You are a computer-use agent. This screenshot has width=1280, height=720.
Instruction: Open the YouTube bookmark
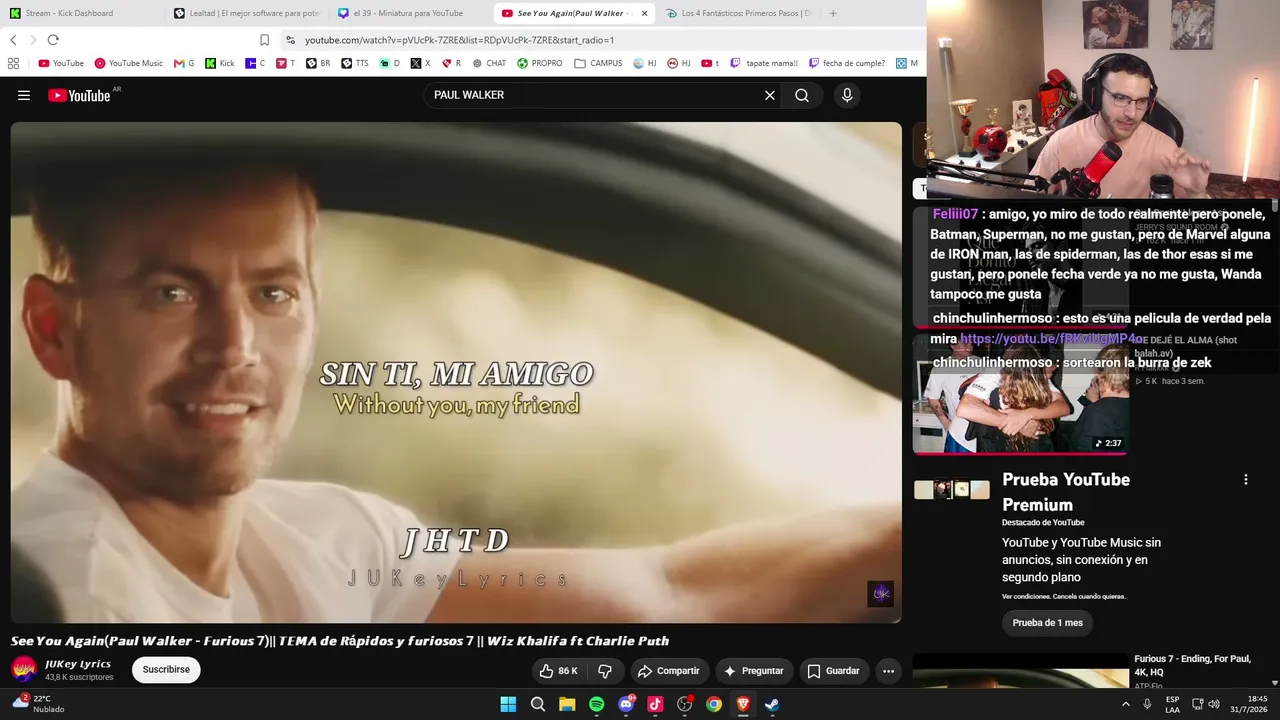click(x=61, y=63)
